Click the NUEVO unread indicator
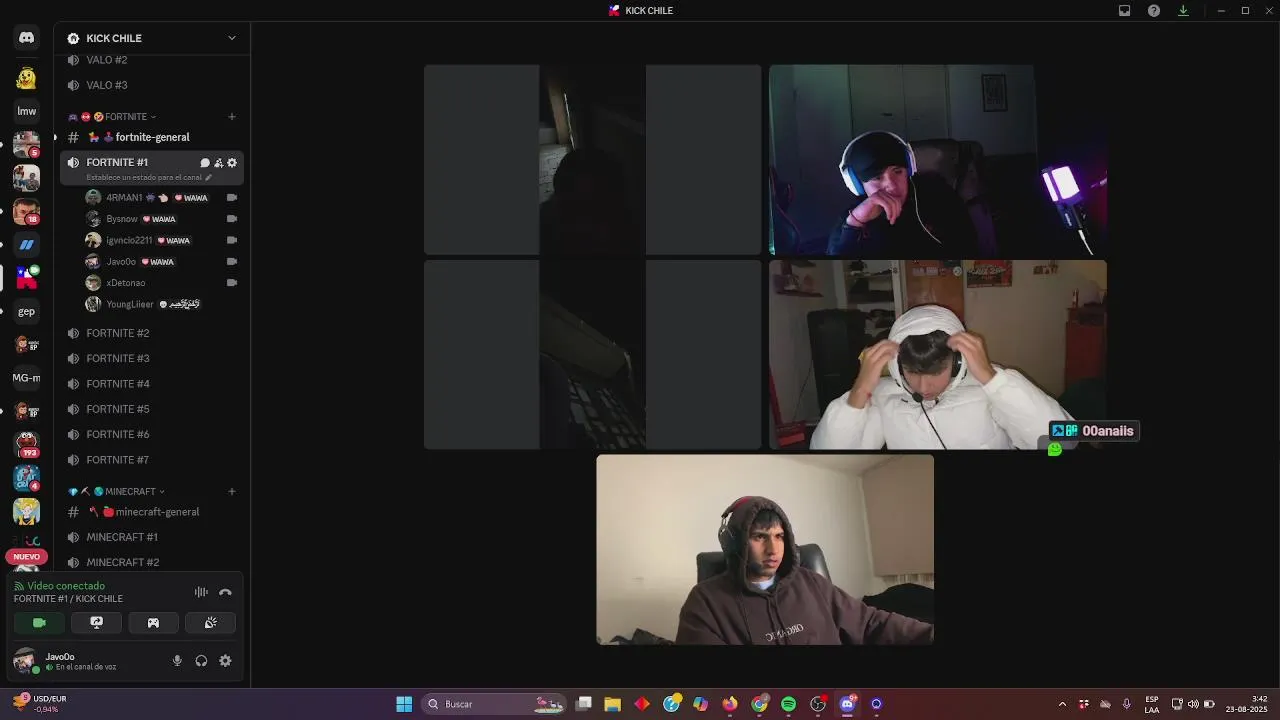The height and width of the screenshot is (720, 1280). pos(27,556)
